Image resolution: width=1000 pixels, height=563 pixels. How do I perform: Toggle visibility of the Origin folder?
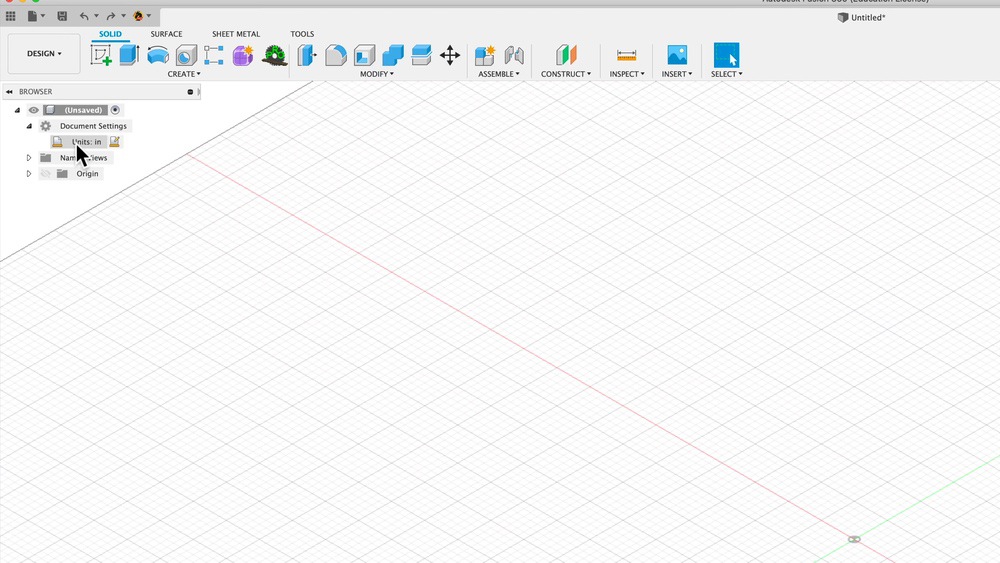click(45, 173)
